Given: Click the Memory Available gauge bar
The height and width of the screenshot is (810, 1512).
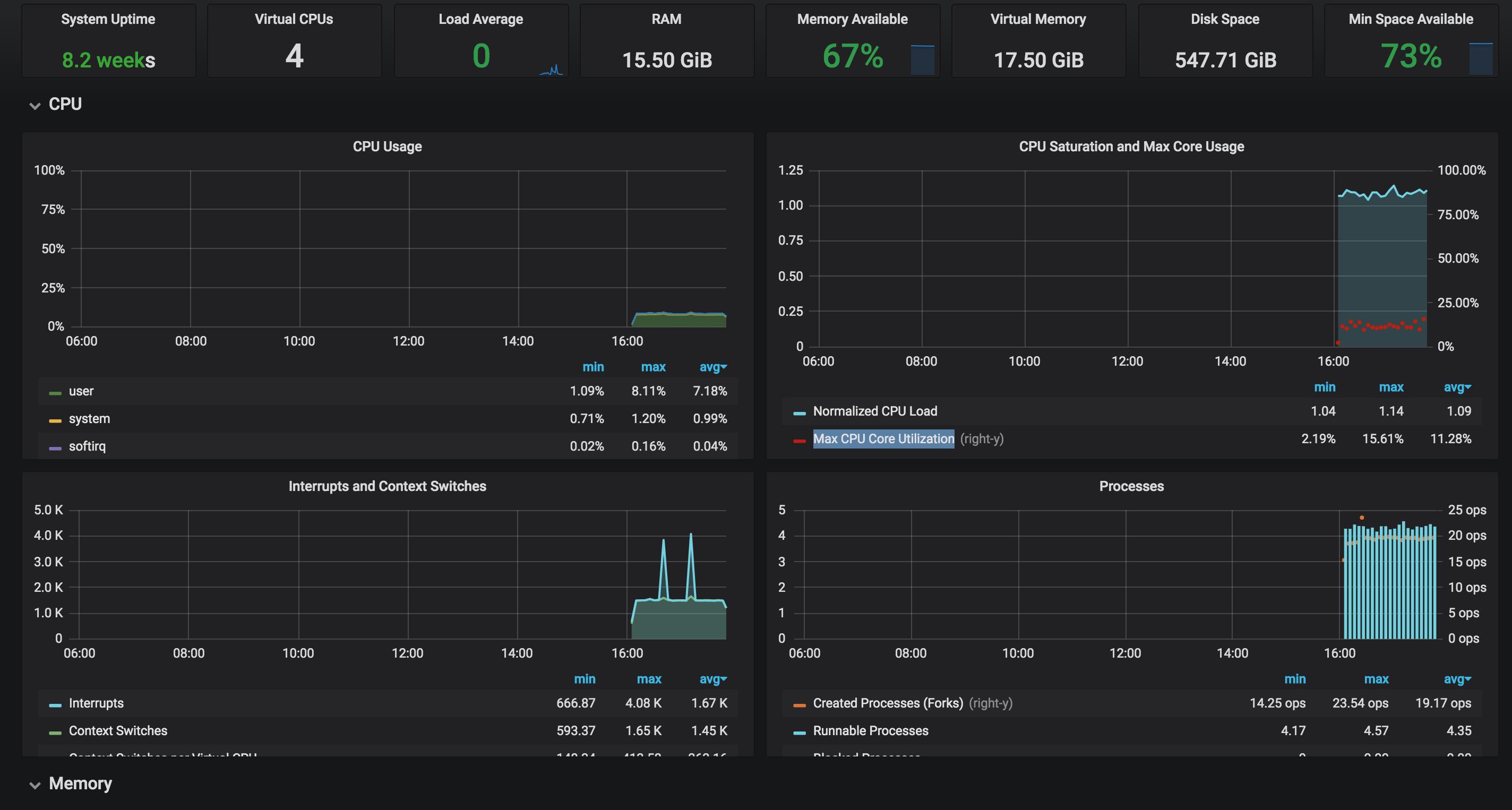Looking at the screenshot, I should [922, 59].
